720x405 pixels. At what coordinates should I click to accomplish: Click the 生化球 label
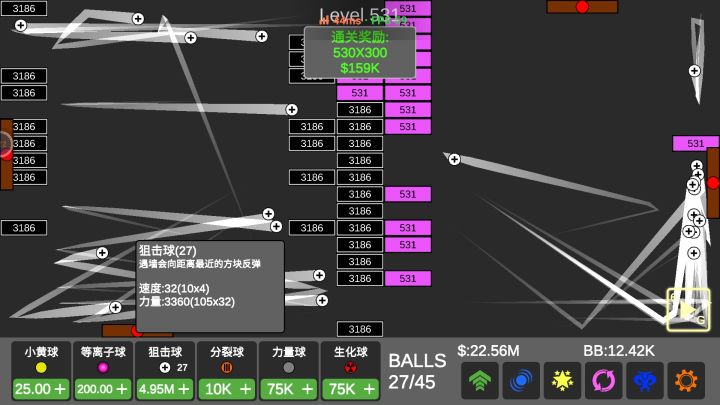pos(350,352)
